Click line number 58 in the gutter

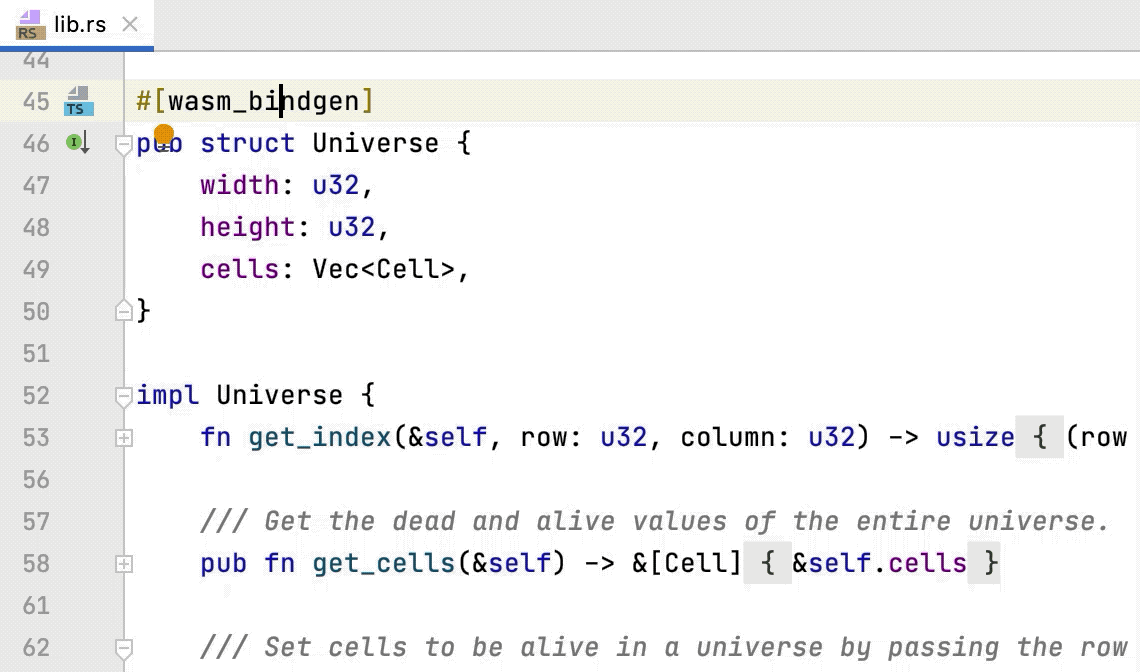pyautogui.click(x=36, y=564)
